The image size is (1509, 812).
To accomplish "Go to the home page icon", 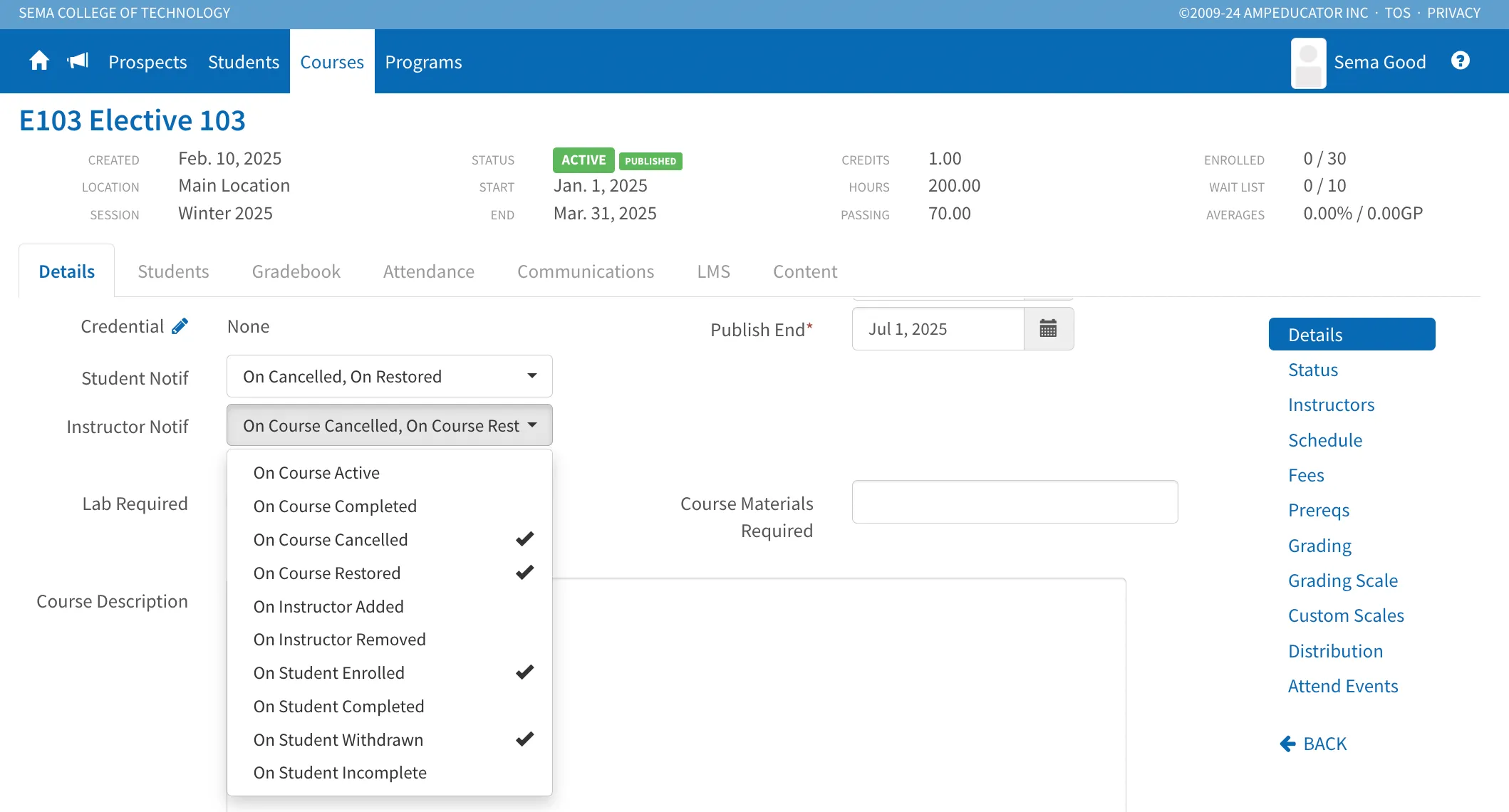I will [x=39, y=61].
